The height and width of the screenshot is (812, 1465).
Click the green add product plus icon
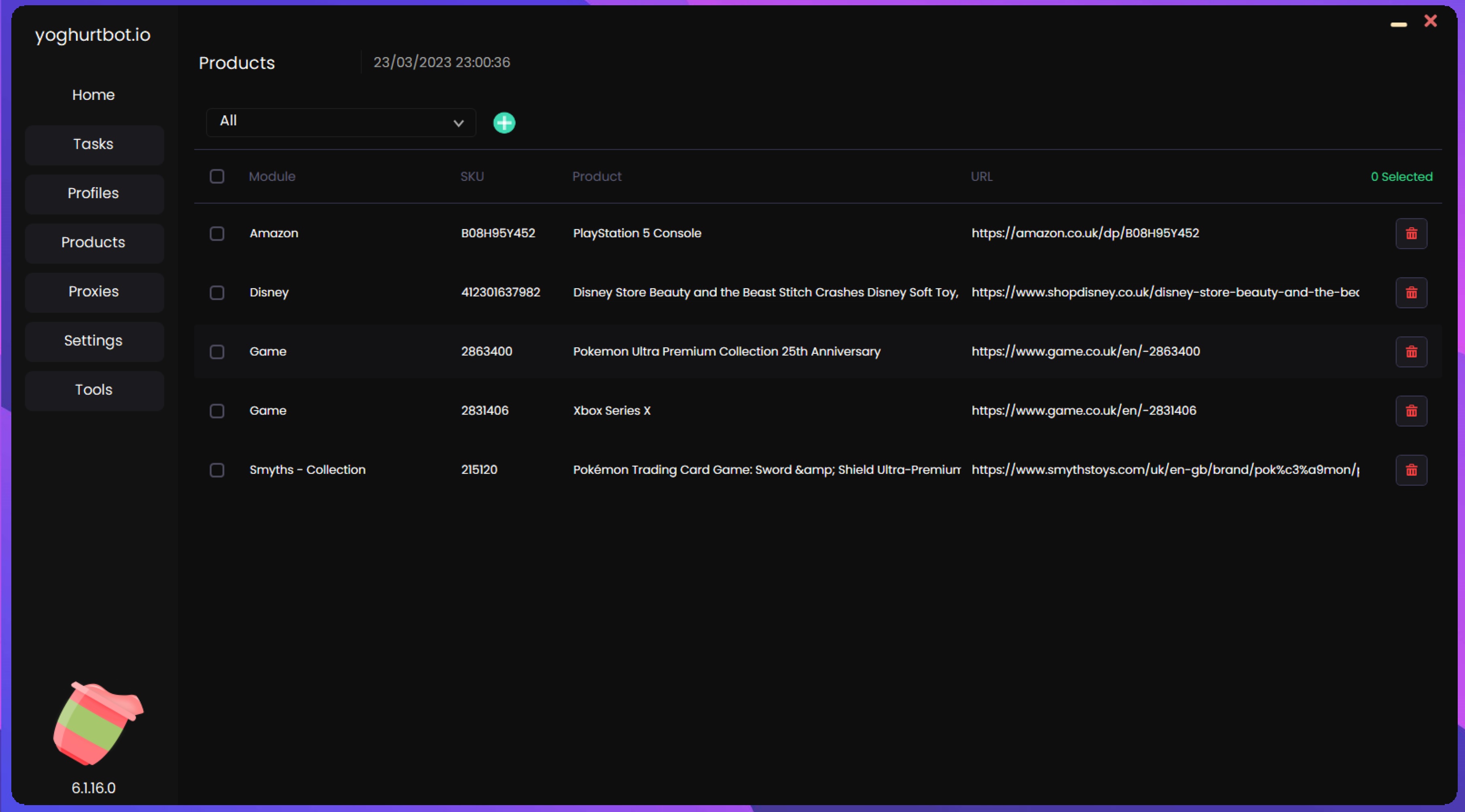(504, 123)
